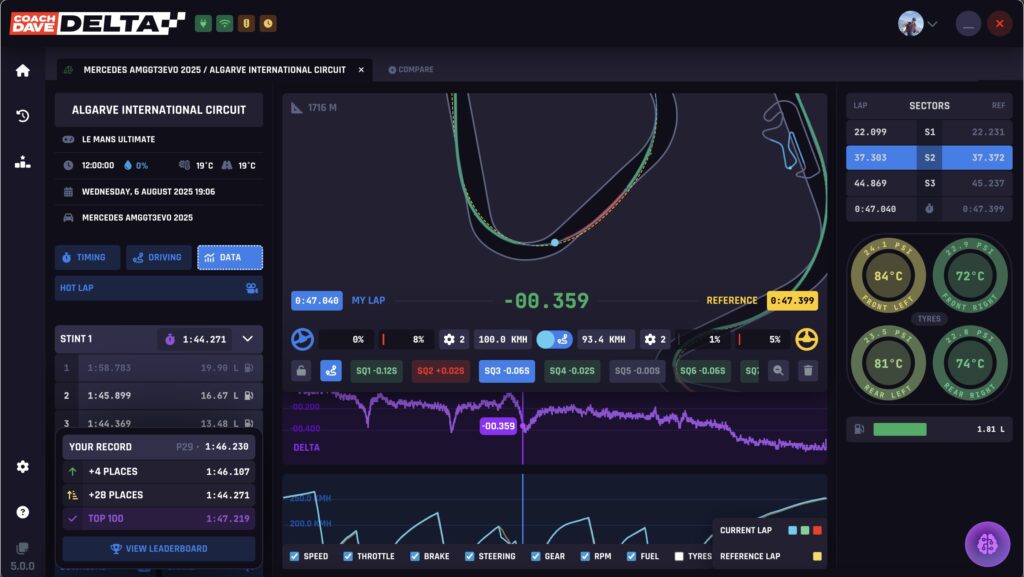Switch to the Driving tab
This screenshot has height=577, width=1024.
(158, 258)
